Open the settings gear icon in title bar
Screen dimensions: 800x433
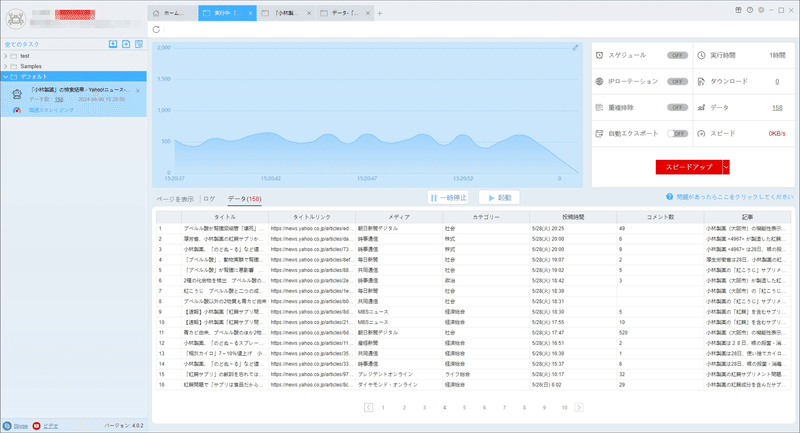pyautogui.click(x=761, y=10)
